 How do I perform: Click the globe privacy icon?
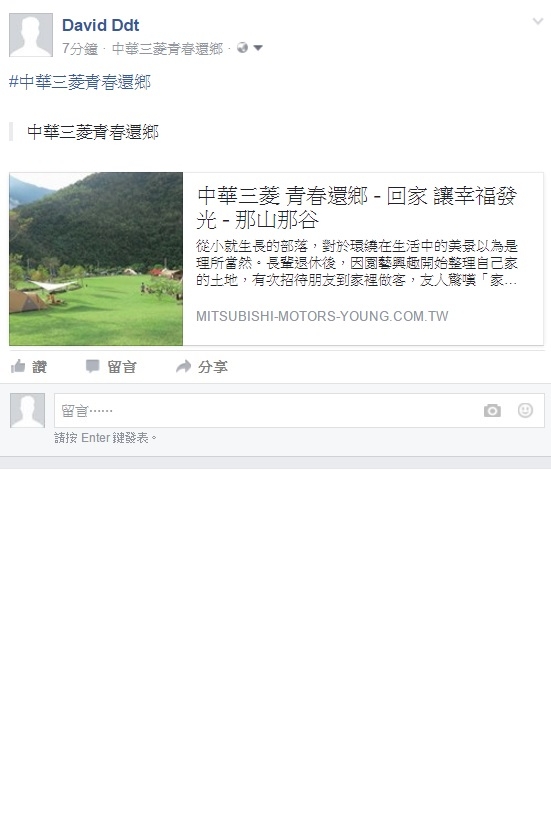click(242, 48)
